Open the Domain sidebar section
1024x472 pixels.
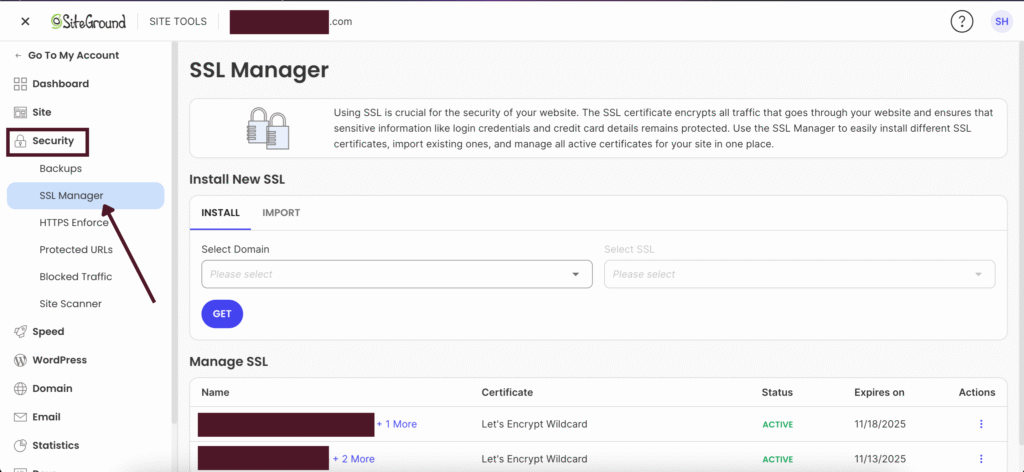tap(52, 388)
